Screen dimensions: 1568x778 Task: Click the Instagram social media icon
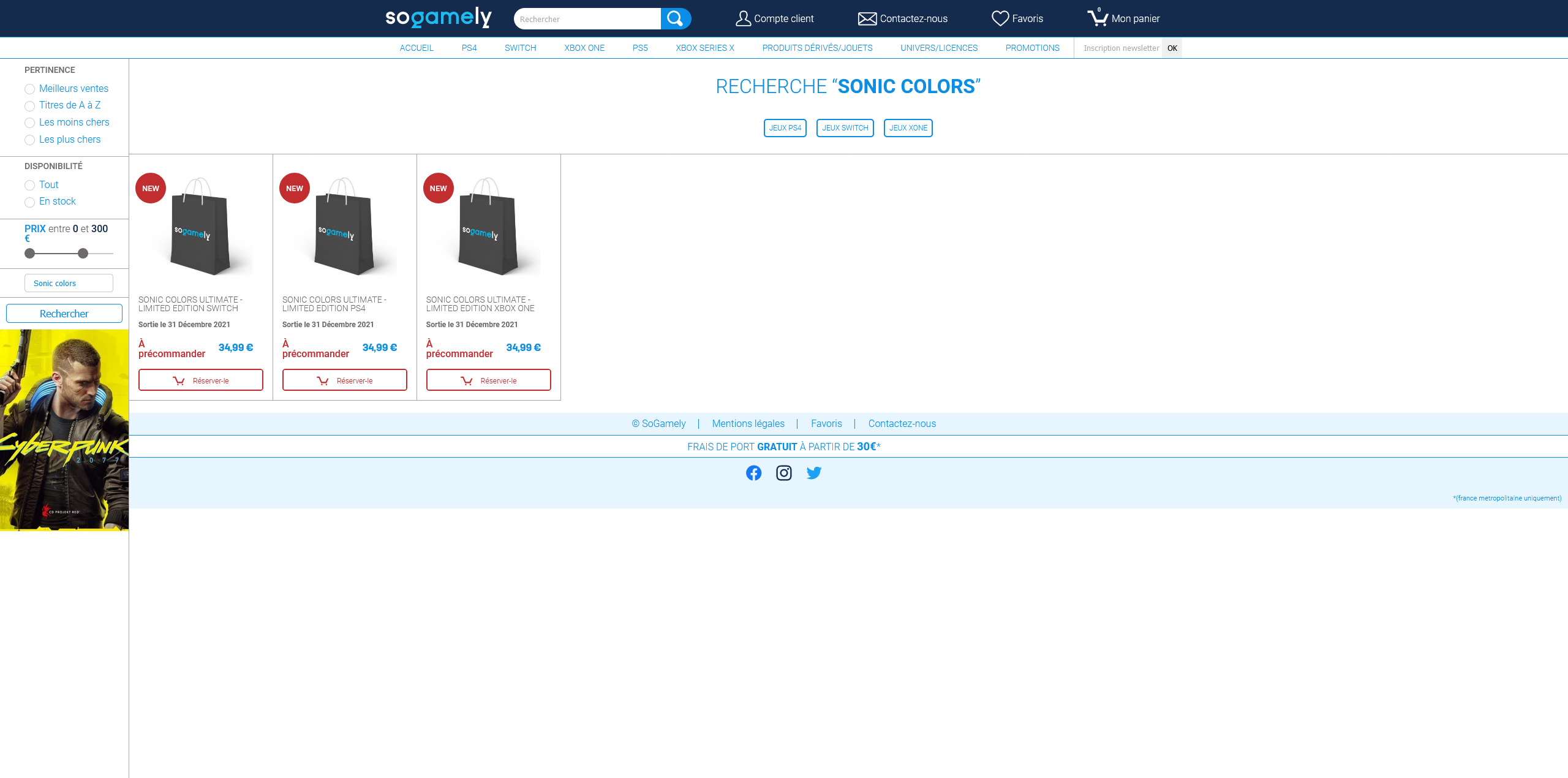click(784, 473)
